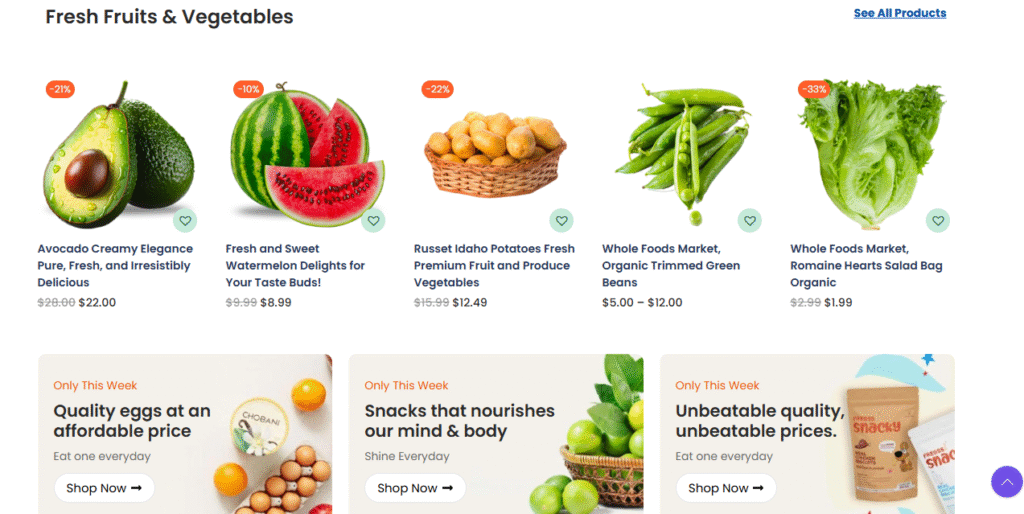Click watermelon product's wishlist heart icon
Screen dimensions: 1024x514
pyautogui.click(x=373, y=221)
